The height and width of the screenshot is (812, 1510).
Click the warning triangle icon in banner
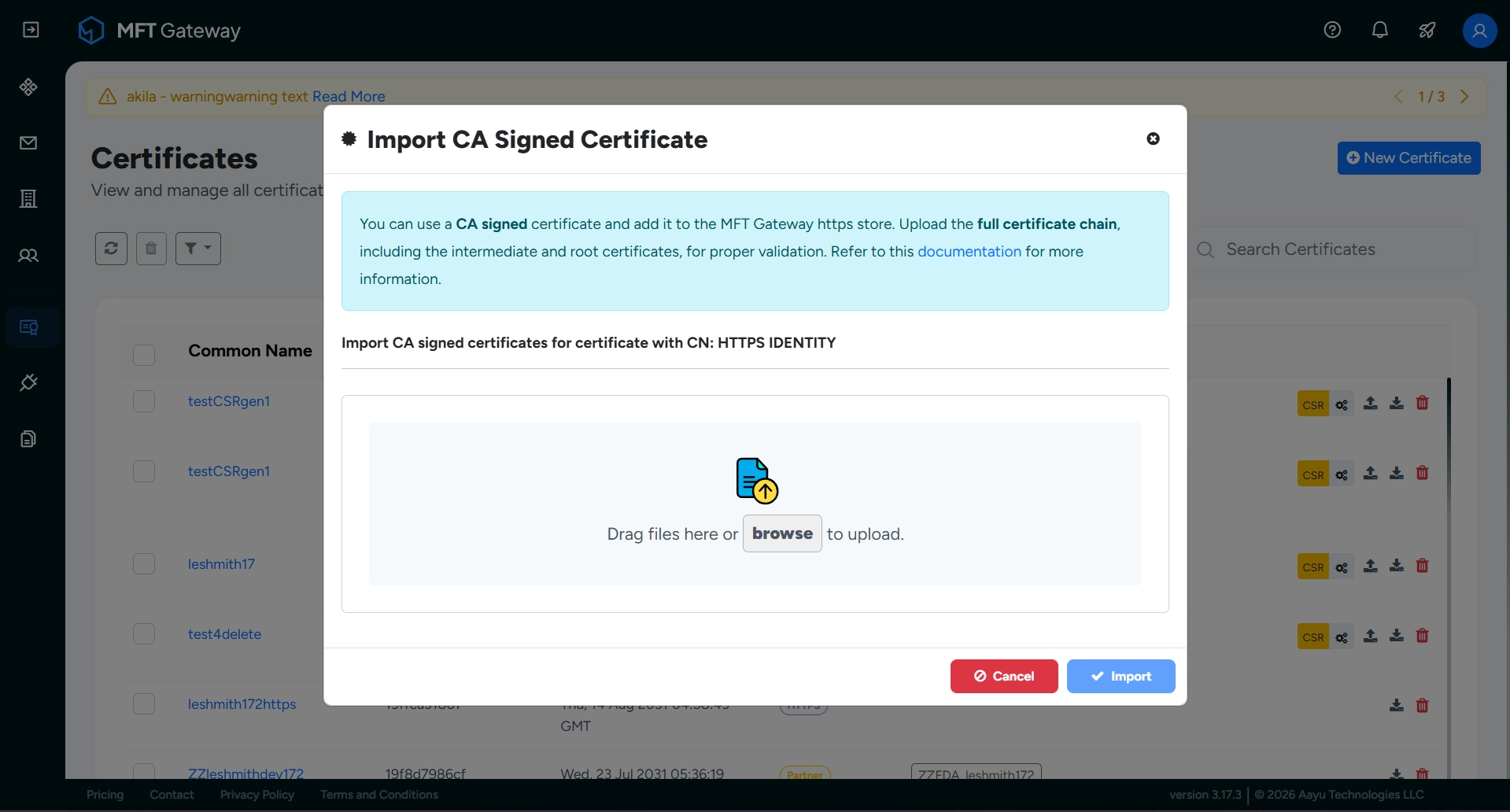click(108, 96)
